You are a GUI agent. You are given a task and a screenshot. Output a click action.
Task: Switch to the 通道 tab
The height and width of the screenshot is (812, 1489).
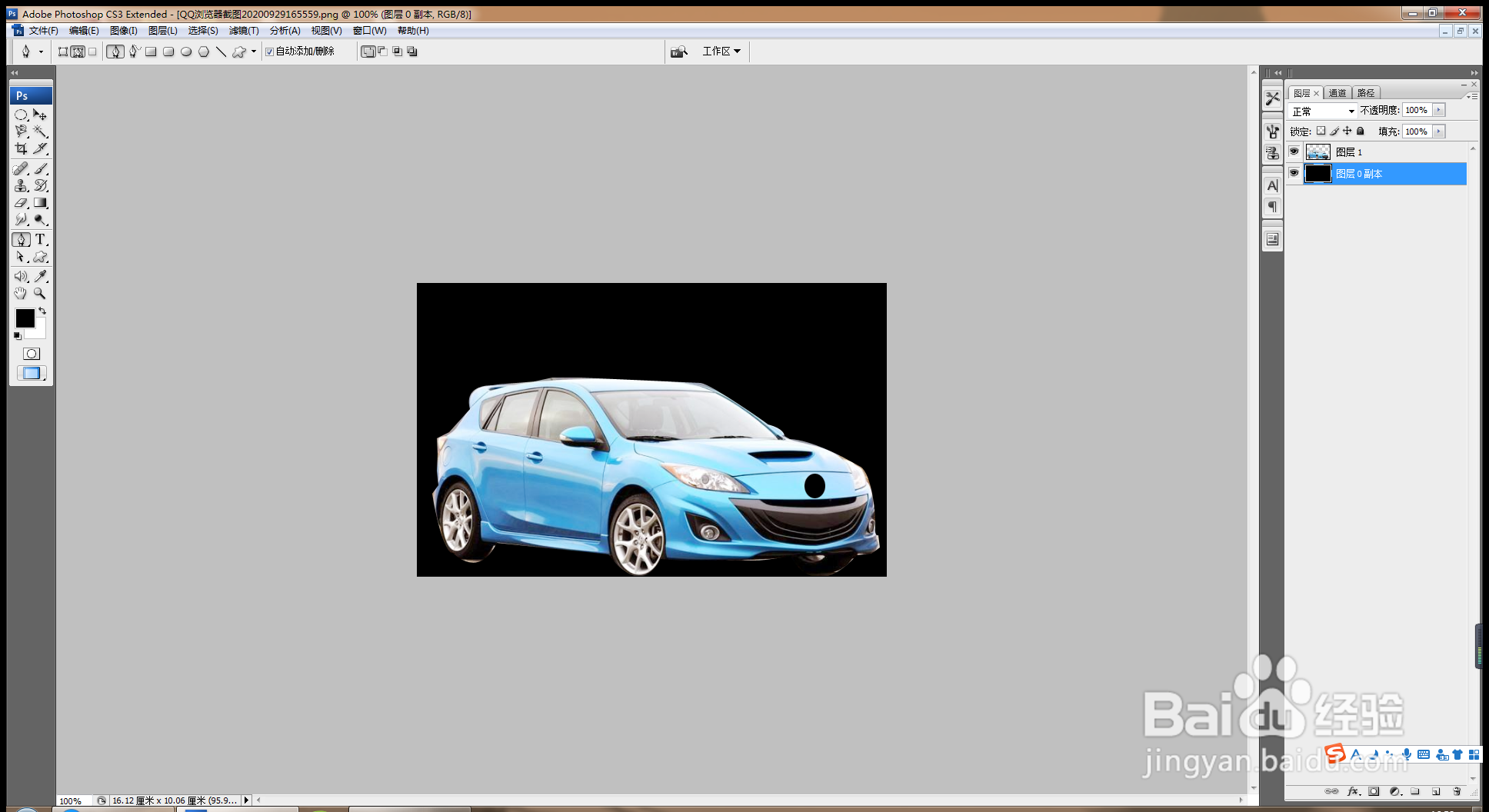point(1337,93)
